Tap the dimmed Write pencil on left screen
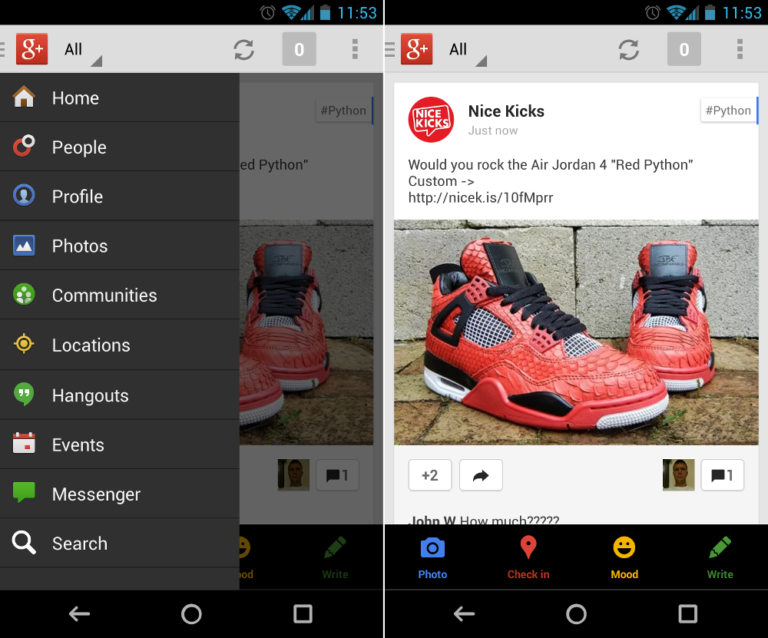Screen dimensions: 768x638 tap(335, 557)
